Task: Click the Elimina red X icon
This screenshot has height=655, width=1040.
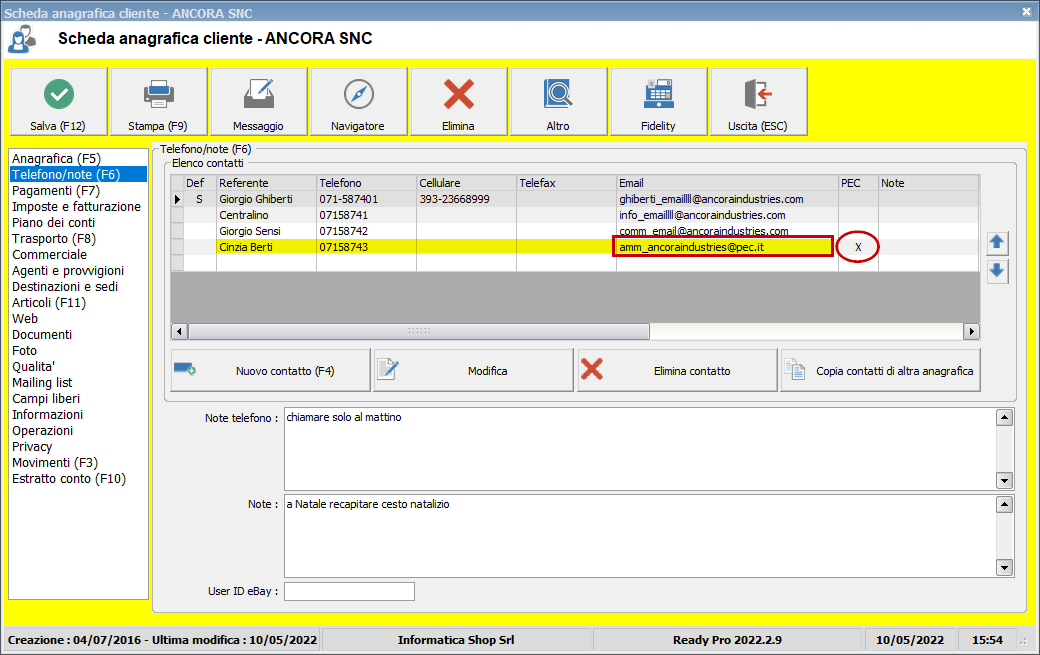Action: click(x=458, y=94)
